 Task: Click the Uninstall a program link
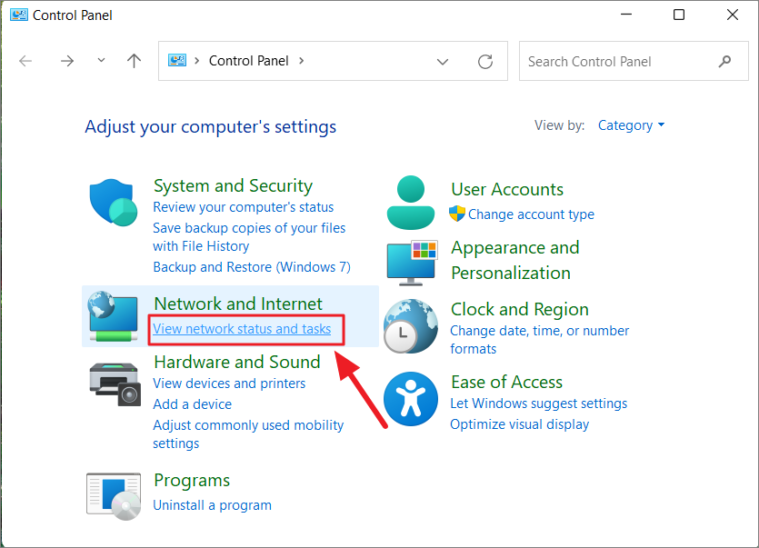click(212, 505)
